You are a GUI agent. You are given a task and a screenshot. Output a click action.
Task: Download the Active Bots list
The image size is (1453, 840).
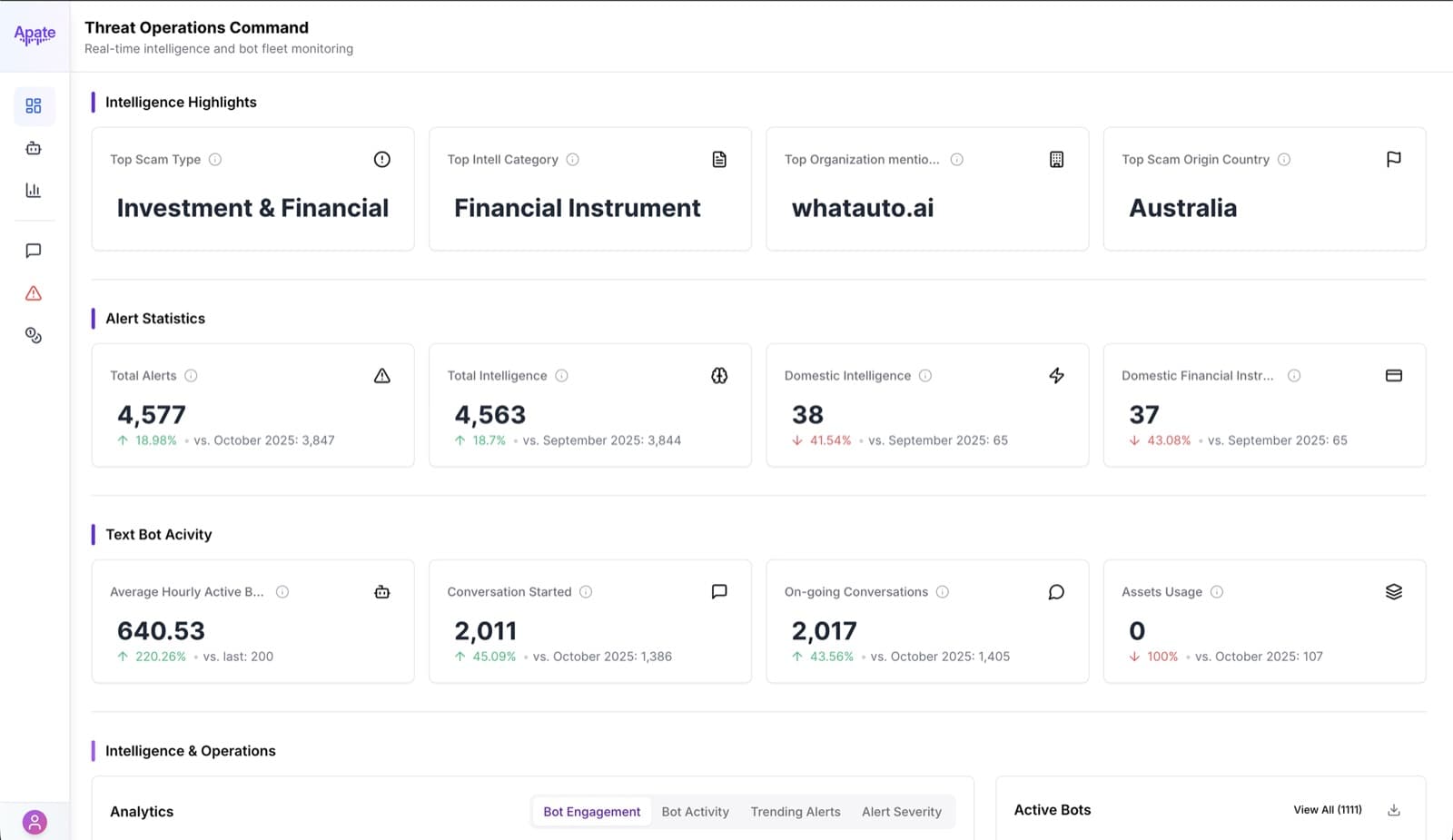pos(1394,810)
